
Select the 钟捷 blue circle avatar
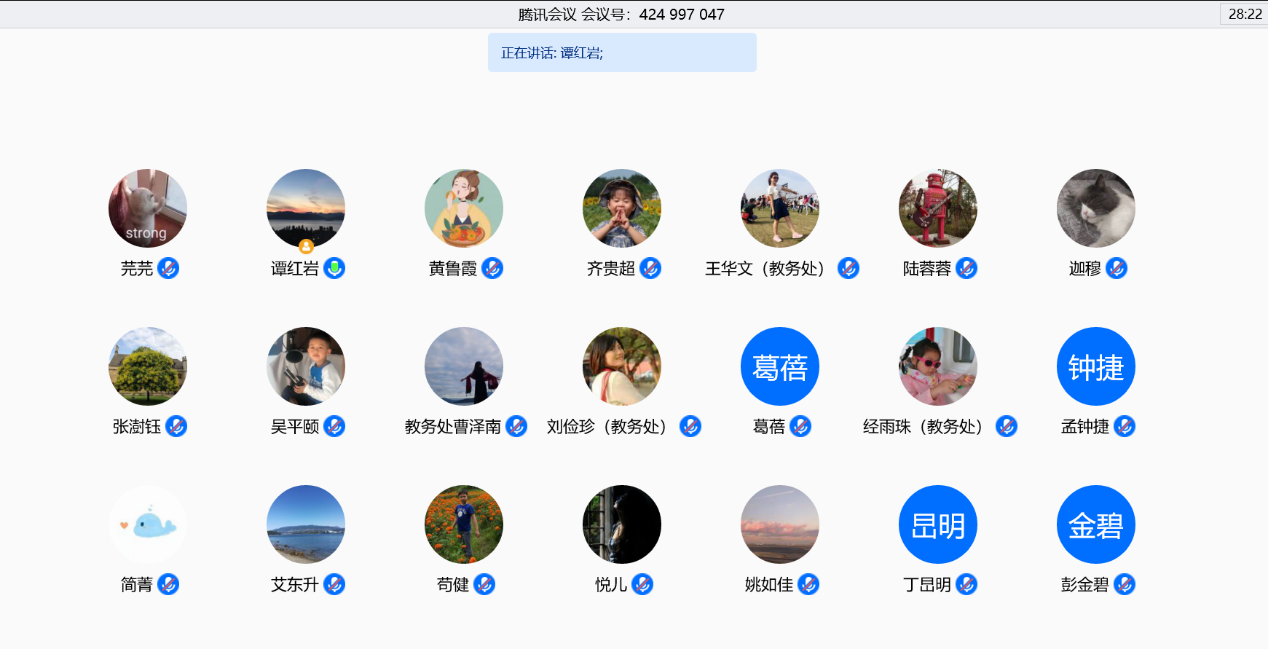point(1096,366)
